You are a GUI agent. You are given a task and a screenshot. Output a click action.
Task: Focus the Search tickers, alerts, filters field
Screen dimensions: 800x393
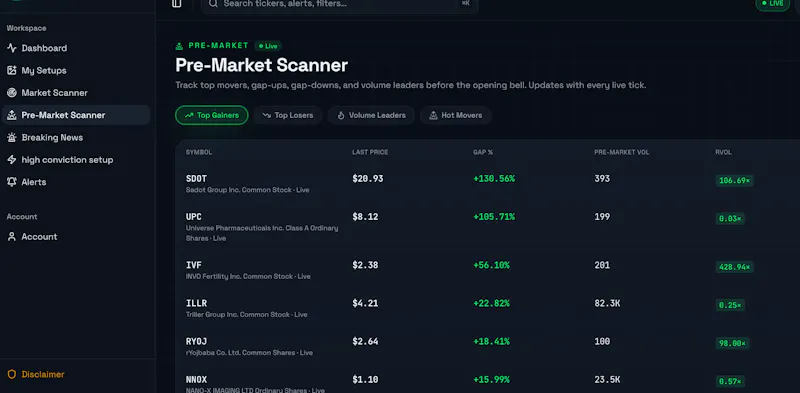click(340, 4)
